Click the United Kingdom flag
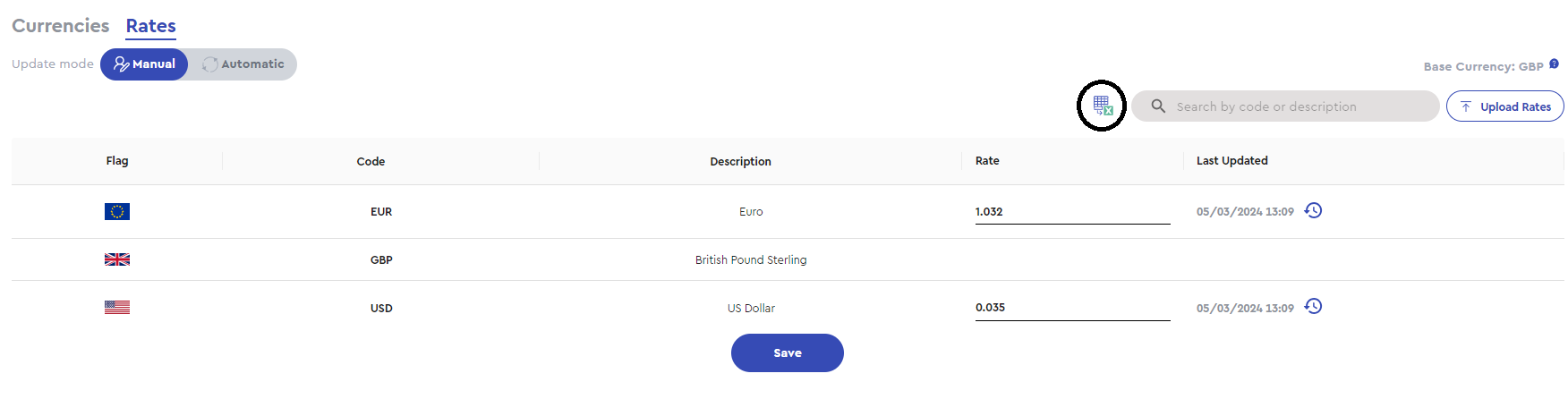The height and width of the screenshot is (399, 1568). [x=117, y=259]
